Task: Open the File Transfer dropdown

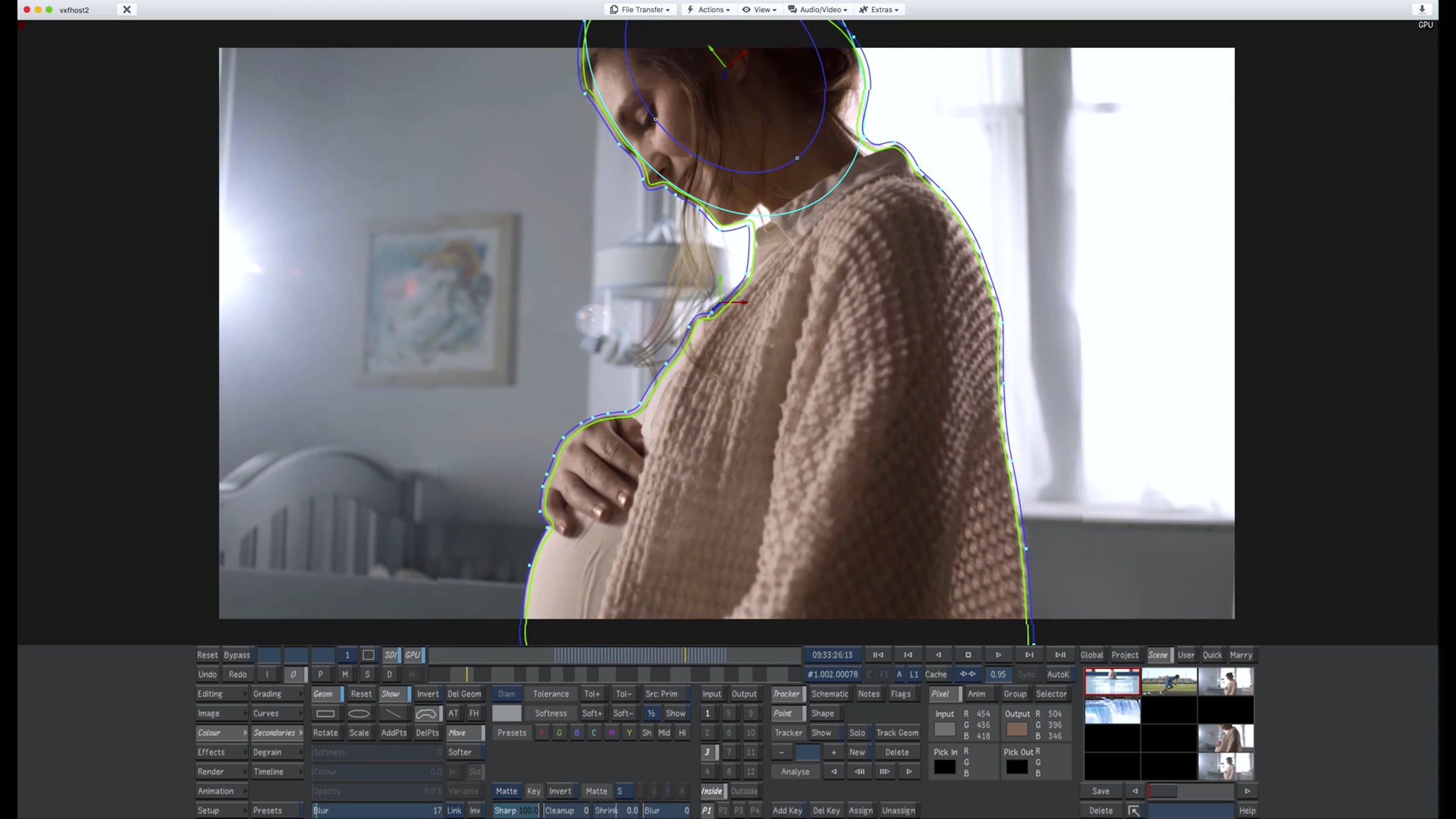Action: (640, 10)
